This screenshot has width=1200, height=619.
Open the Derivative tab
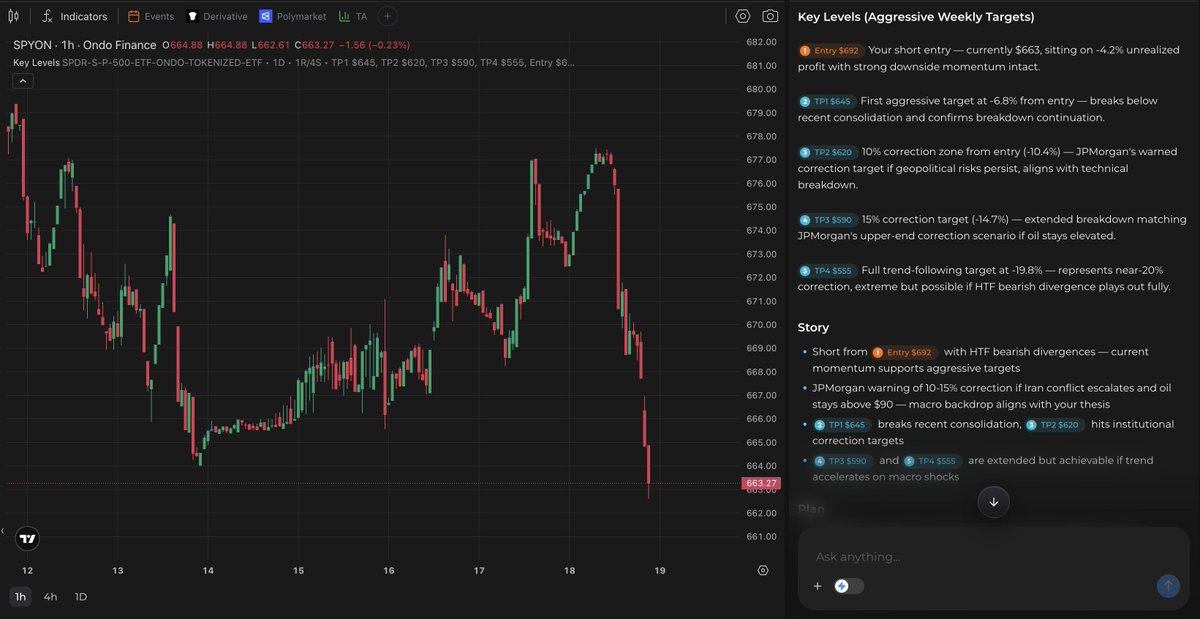(x=218, y=16)
